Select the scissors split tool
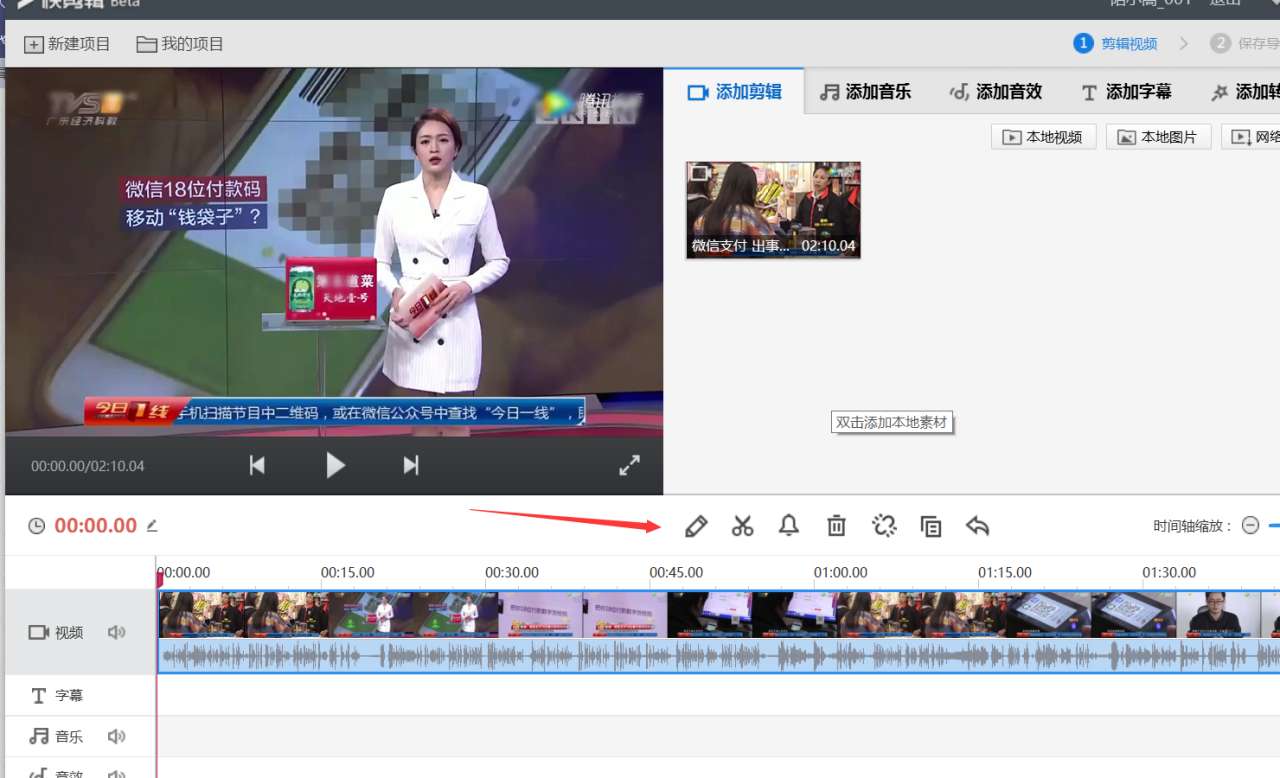This screenshot has width=1280, height=778. point(742,525)
